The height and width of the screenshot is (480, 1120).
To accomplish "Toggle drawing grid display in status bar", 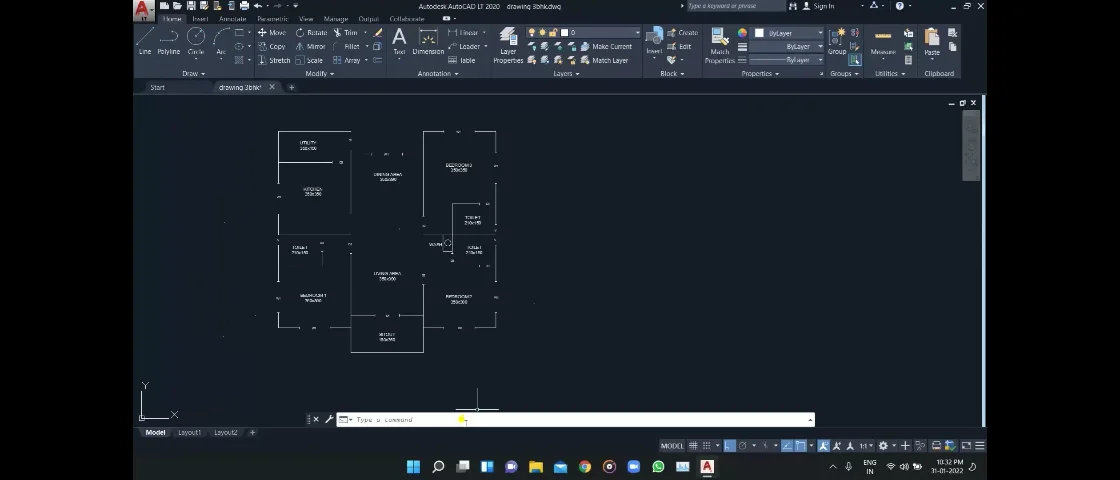I will [x=693, y=446].
